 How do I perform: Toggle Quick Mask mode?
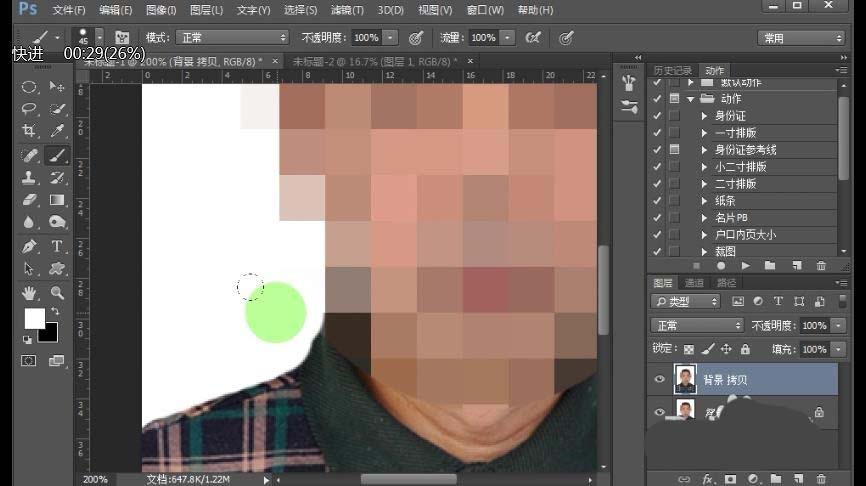pyautogui.click(x=29, y=361)
